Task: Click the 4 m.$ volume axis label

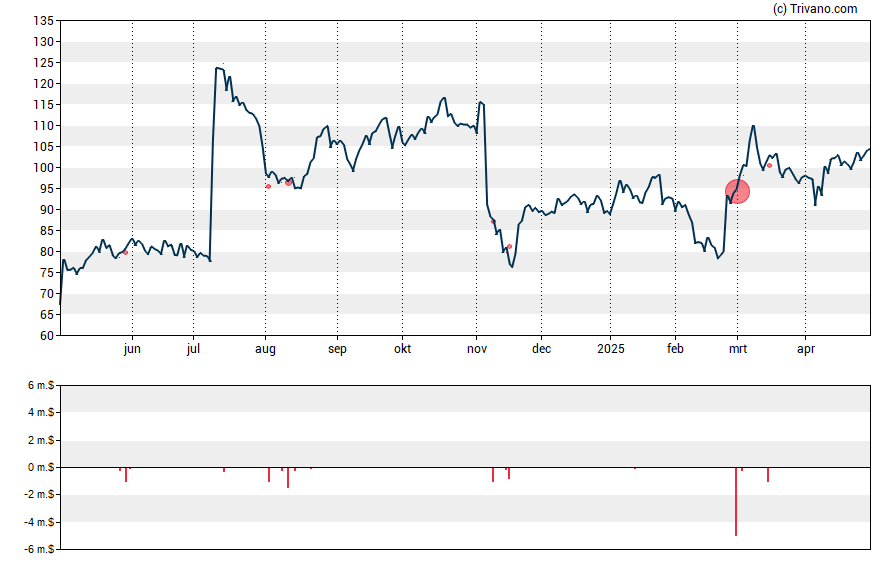Action: [x=41, y=413]
